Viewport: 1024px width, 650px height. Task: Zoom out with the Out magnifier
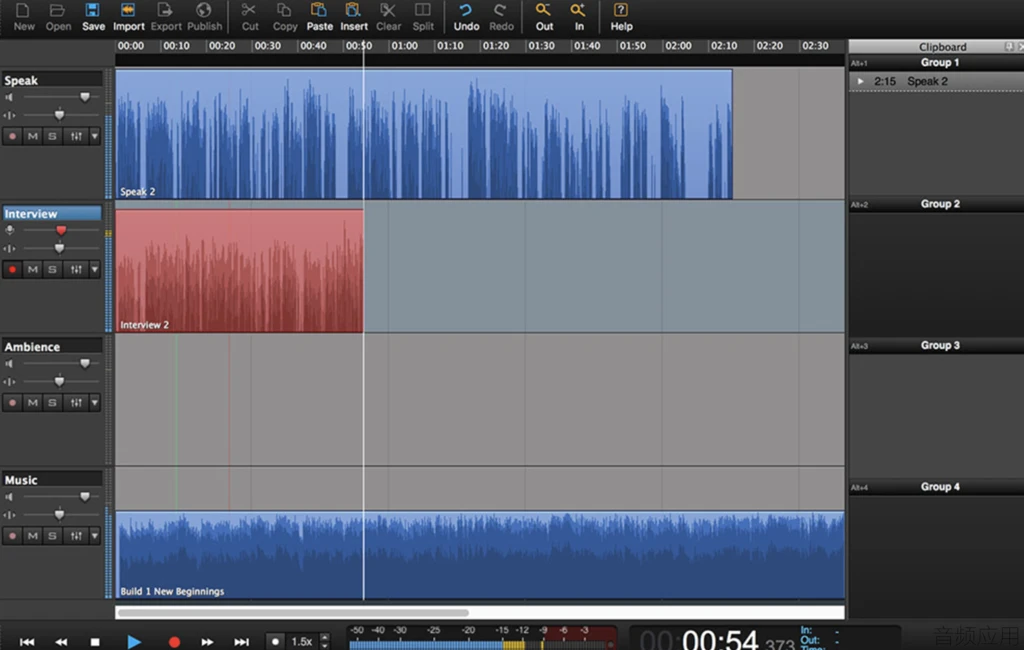[x=544, y=11]
